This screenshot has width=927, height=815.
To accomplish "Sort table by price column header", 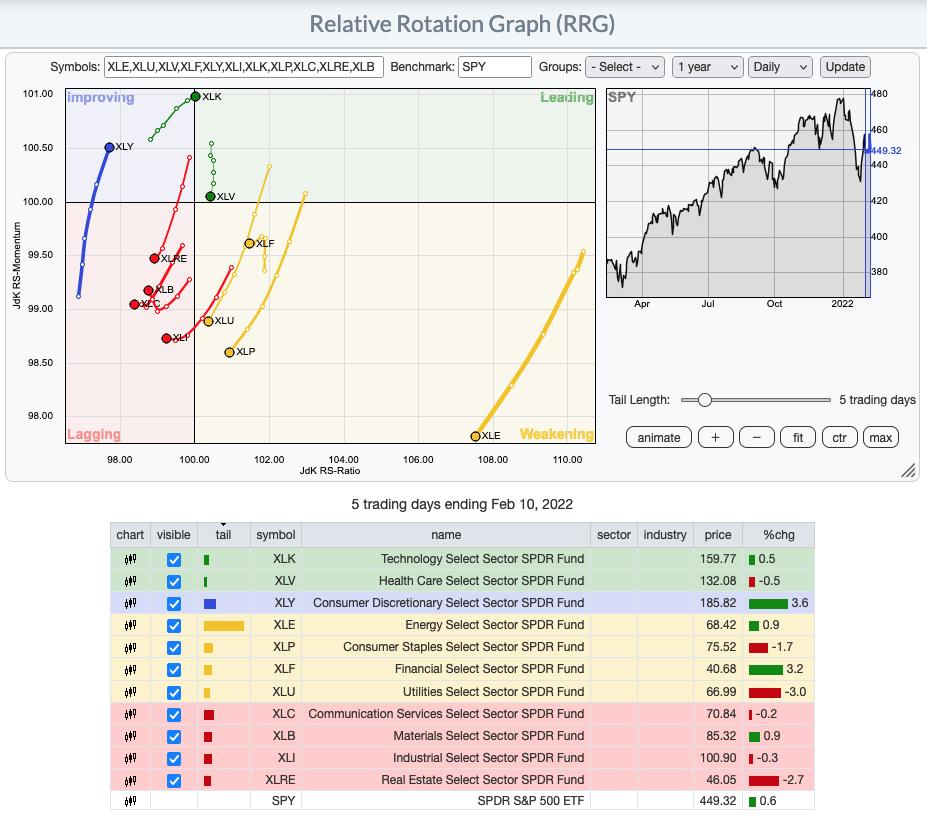I will click(718, 535).
